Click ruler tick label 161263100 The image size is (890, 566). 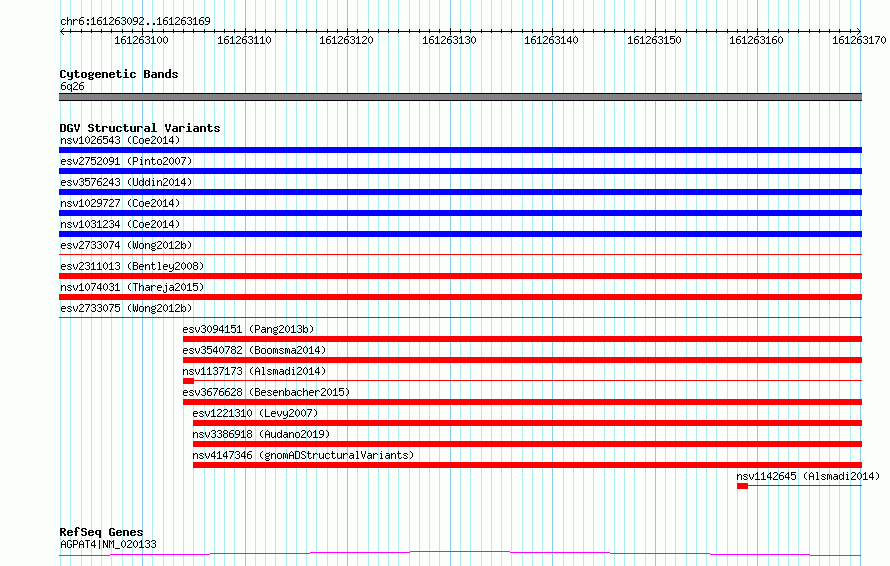click(141, 40)
